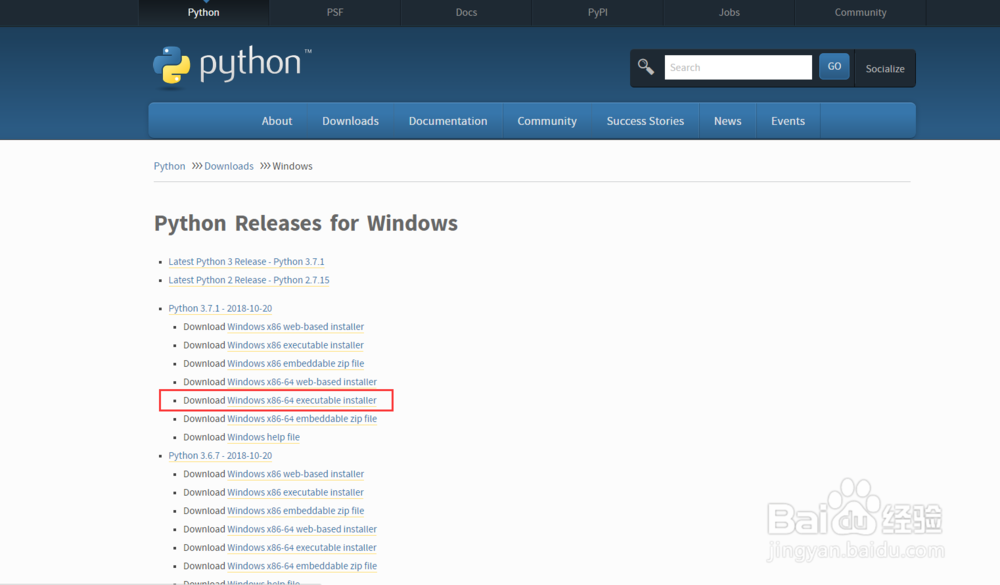Click the Windows breadcrumb text
1000x585 pixels.
tap(292, 166)
